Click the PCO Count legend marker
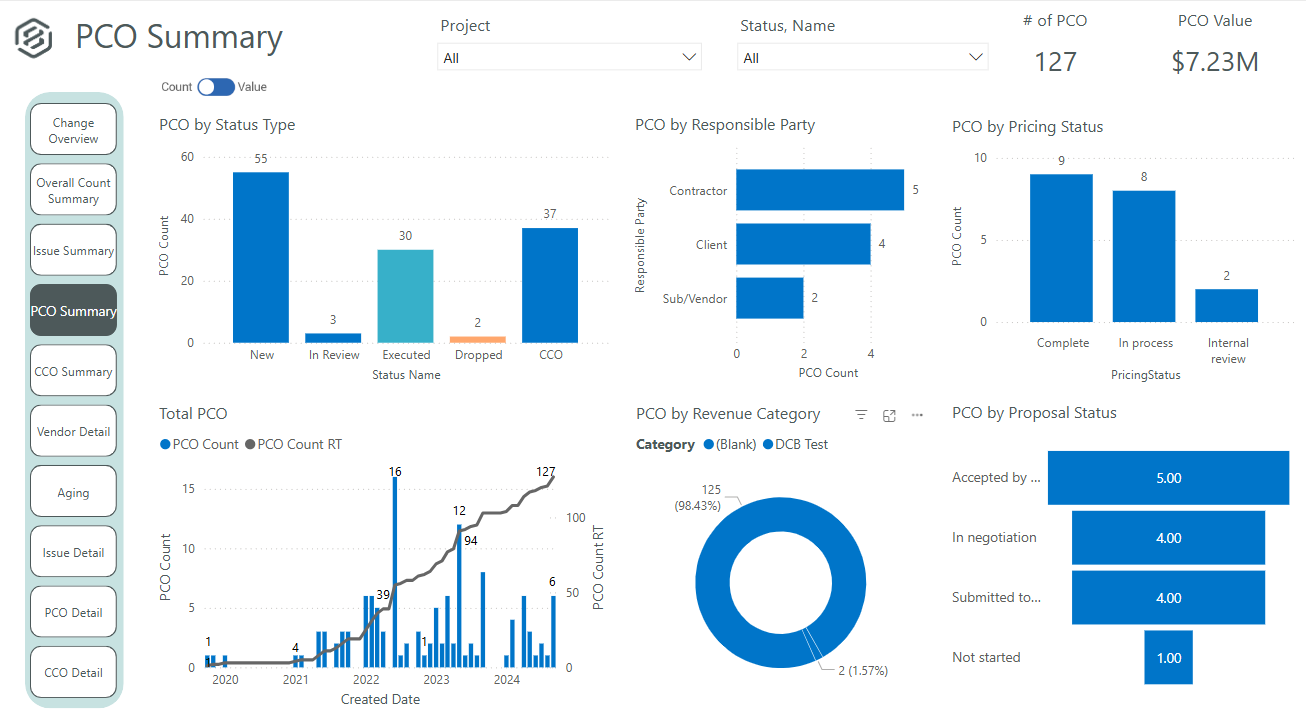This screenshot has width=1306, height=717. [x=165, y=444]
